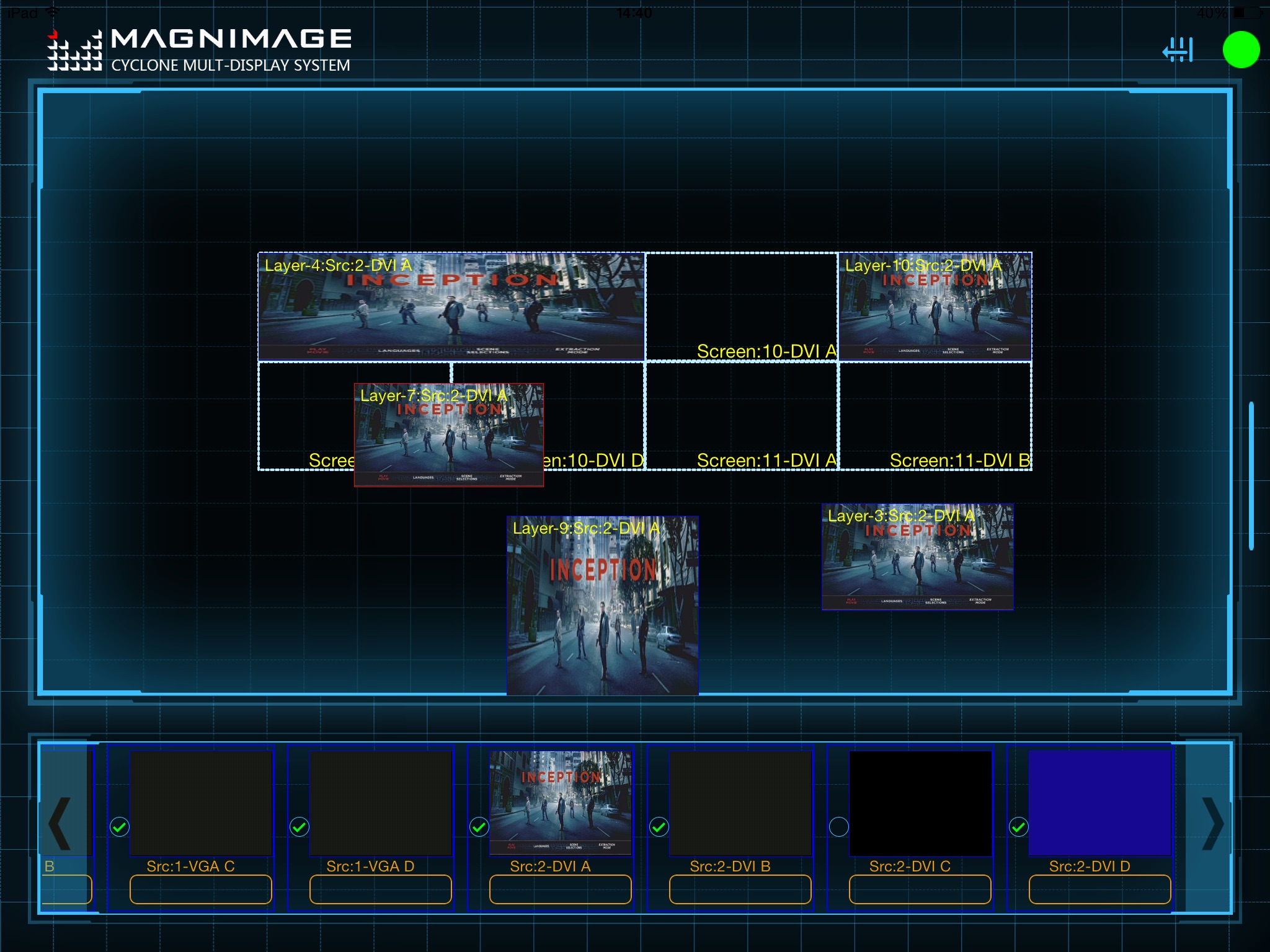Click the Layer-7:Src:2-DVI A label
This screenshot has width=1270, height=952.
(x=433, y=395)
